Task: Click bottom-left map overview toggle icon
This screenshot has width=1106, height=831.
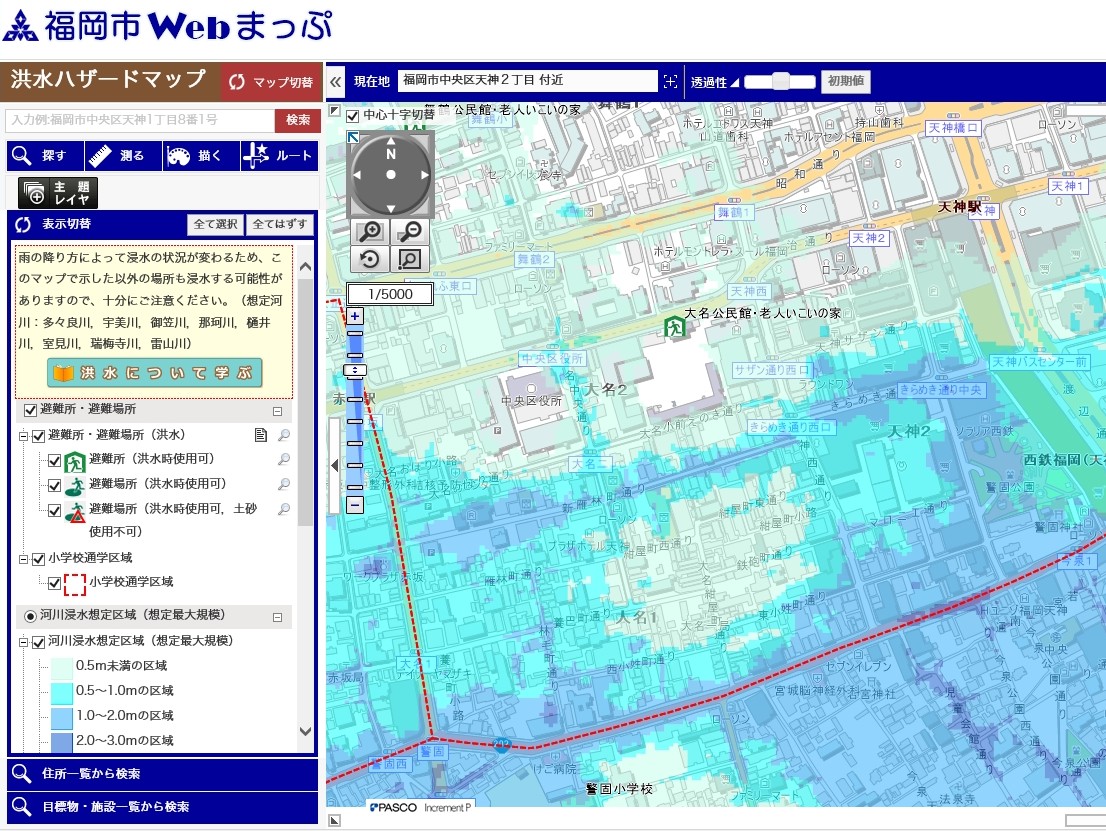Action: point(334,820)
